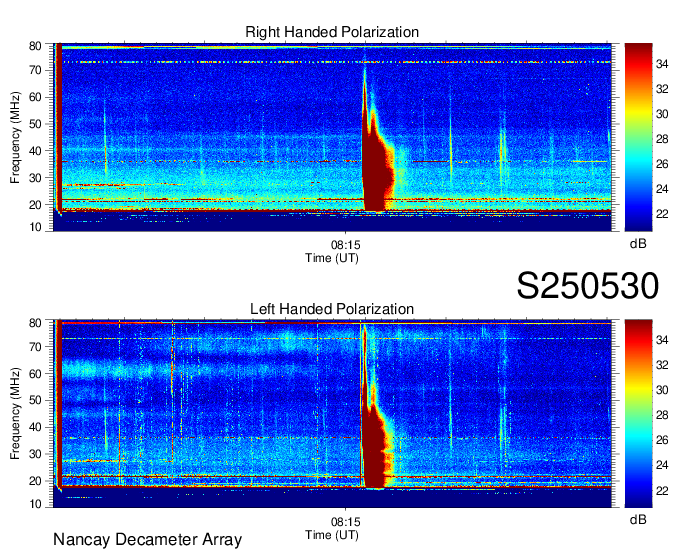The width and height of the screenshot is (680, 552).
Task: Click the 40 frequency tick on Right Handed plot
Action: (35, 151)
